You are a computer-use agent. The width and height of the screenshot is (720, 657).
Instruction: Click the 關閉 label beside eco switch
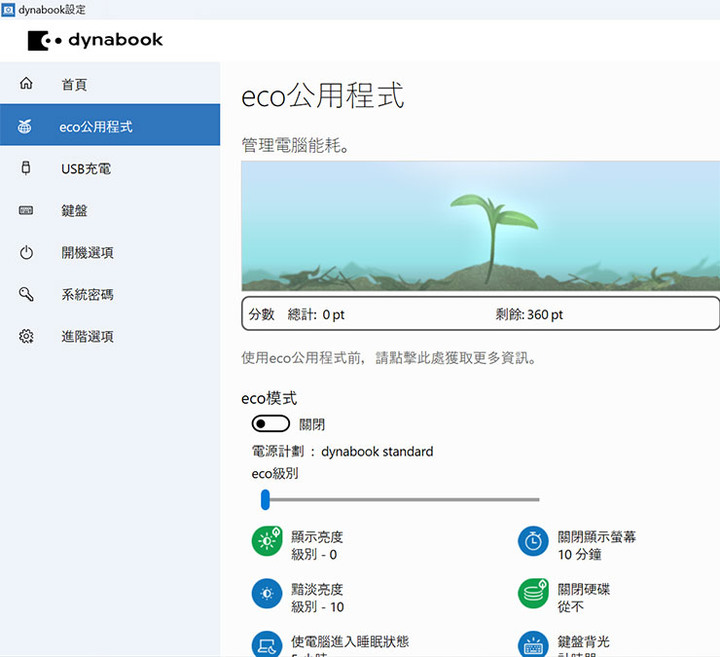tap(312, 424)
